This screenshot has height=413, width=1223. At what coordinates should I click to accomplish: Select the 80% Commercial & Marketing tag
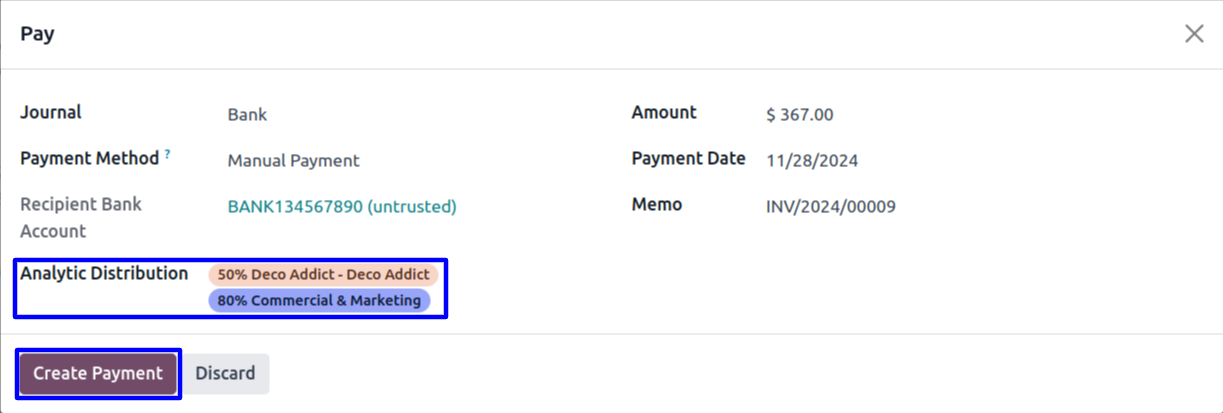(x=319, y=301)
